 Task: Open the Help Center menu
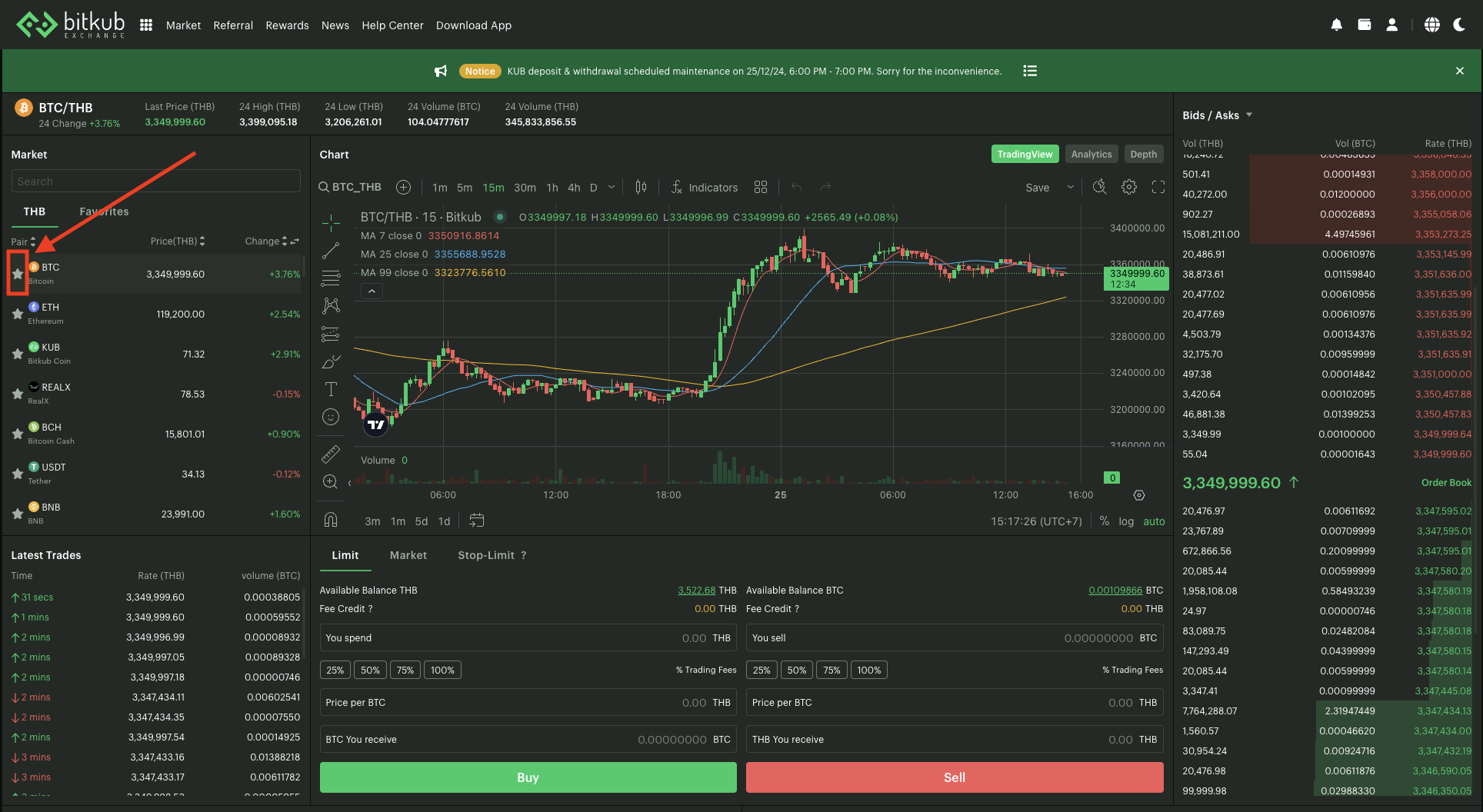[392, 25]
